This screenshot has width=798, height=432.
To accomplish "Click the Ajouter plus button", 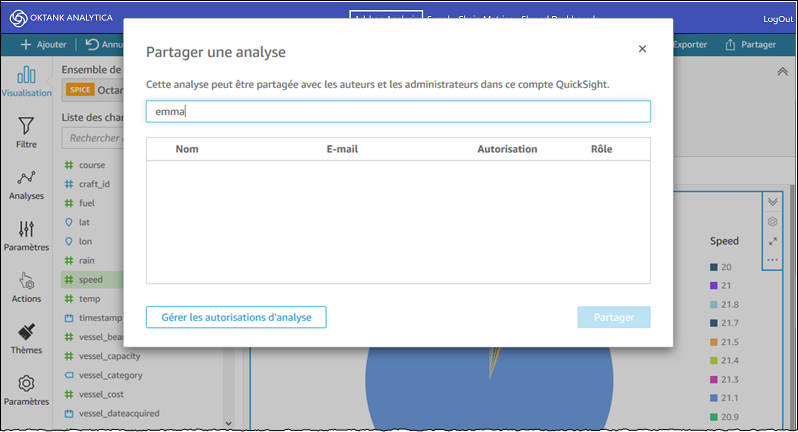I will [x=43, y=45].
